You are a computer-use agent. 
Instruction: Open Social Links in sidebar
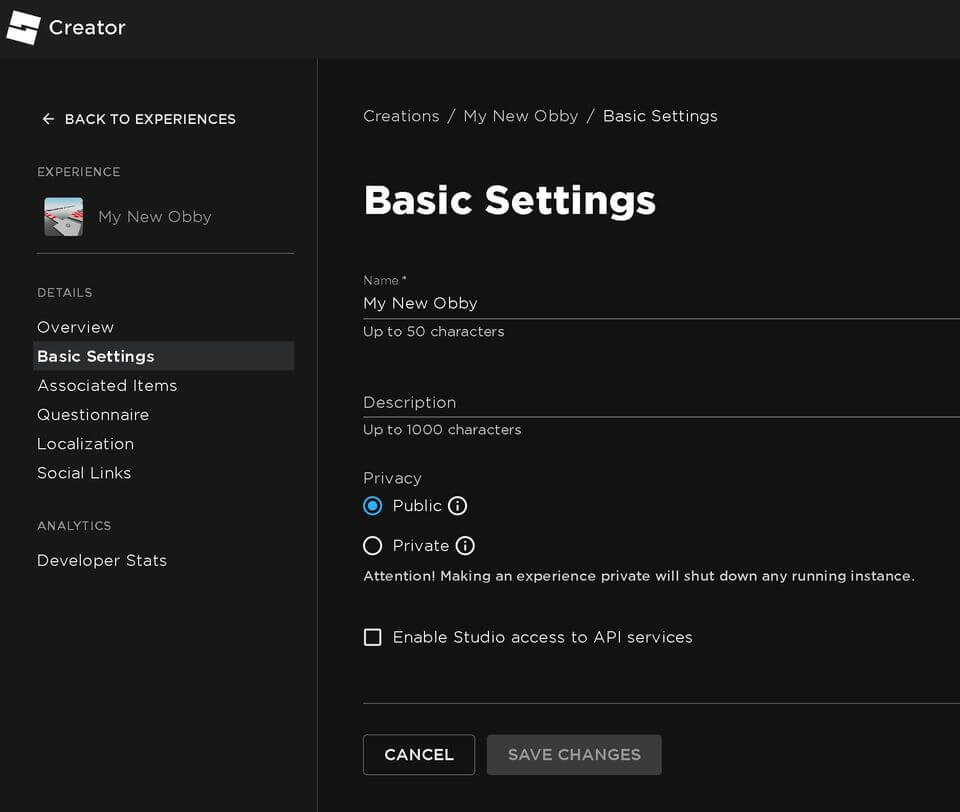click(84, 473)
